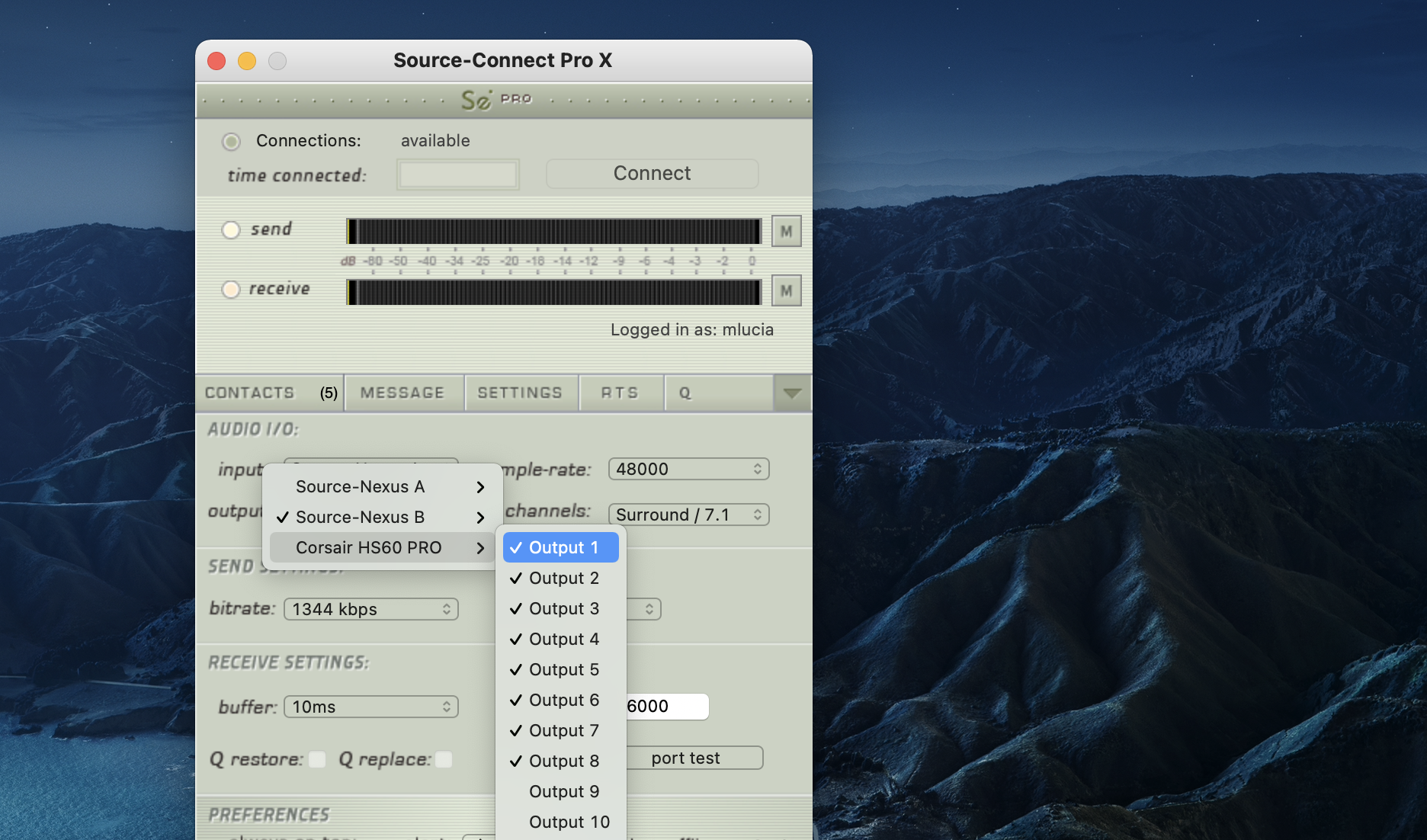Open the sample-rate 48000 dropdown

(x=688, y=469)
